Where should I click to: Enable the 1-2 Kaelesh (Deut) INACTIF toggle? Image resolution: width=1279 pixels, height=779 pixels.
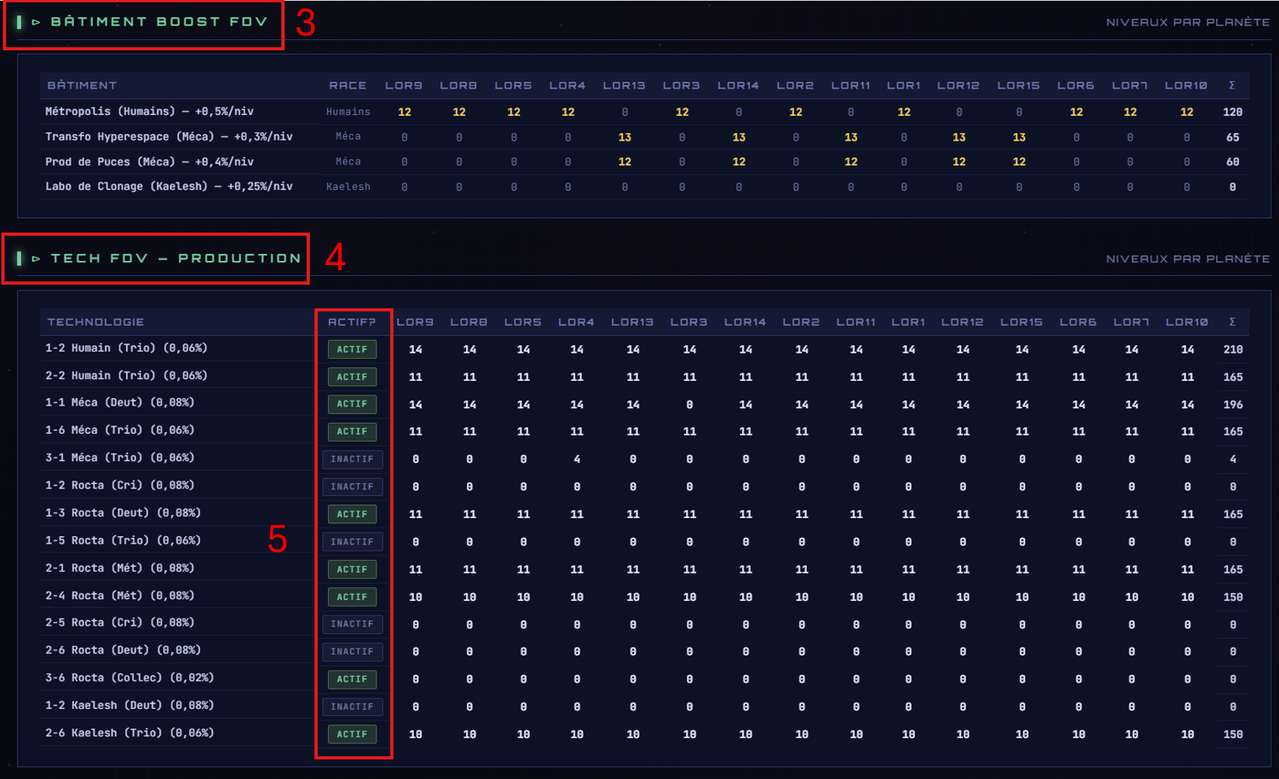352,707
